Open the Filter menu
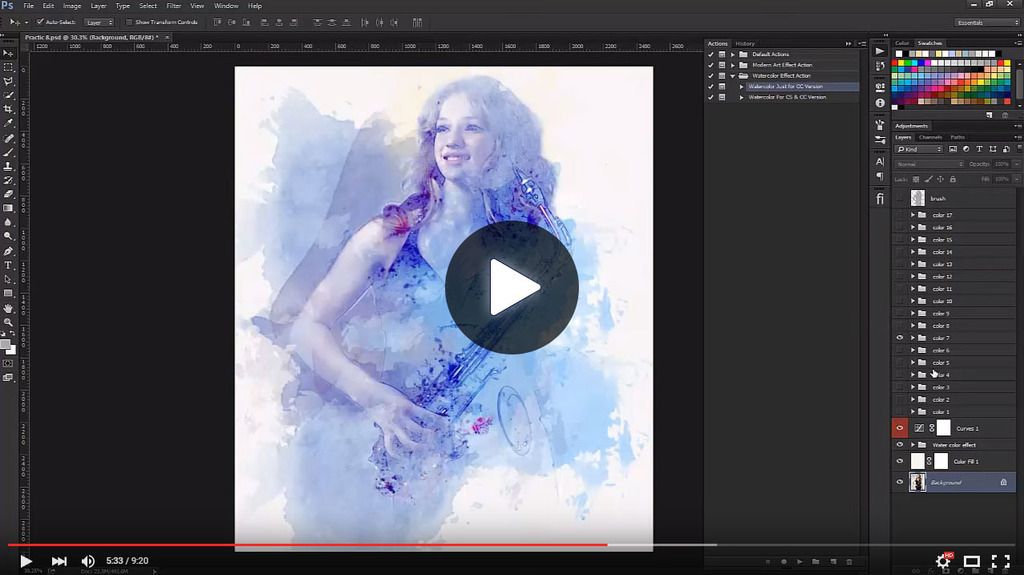The height and width of the screenshot is (575, 1024). click(174, 6)
